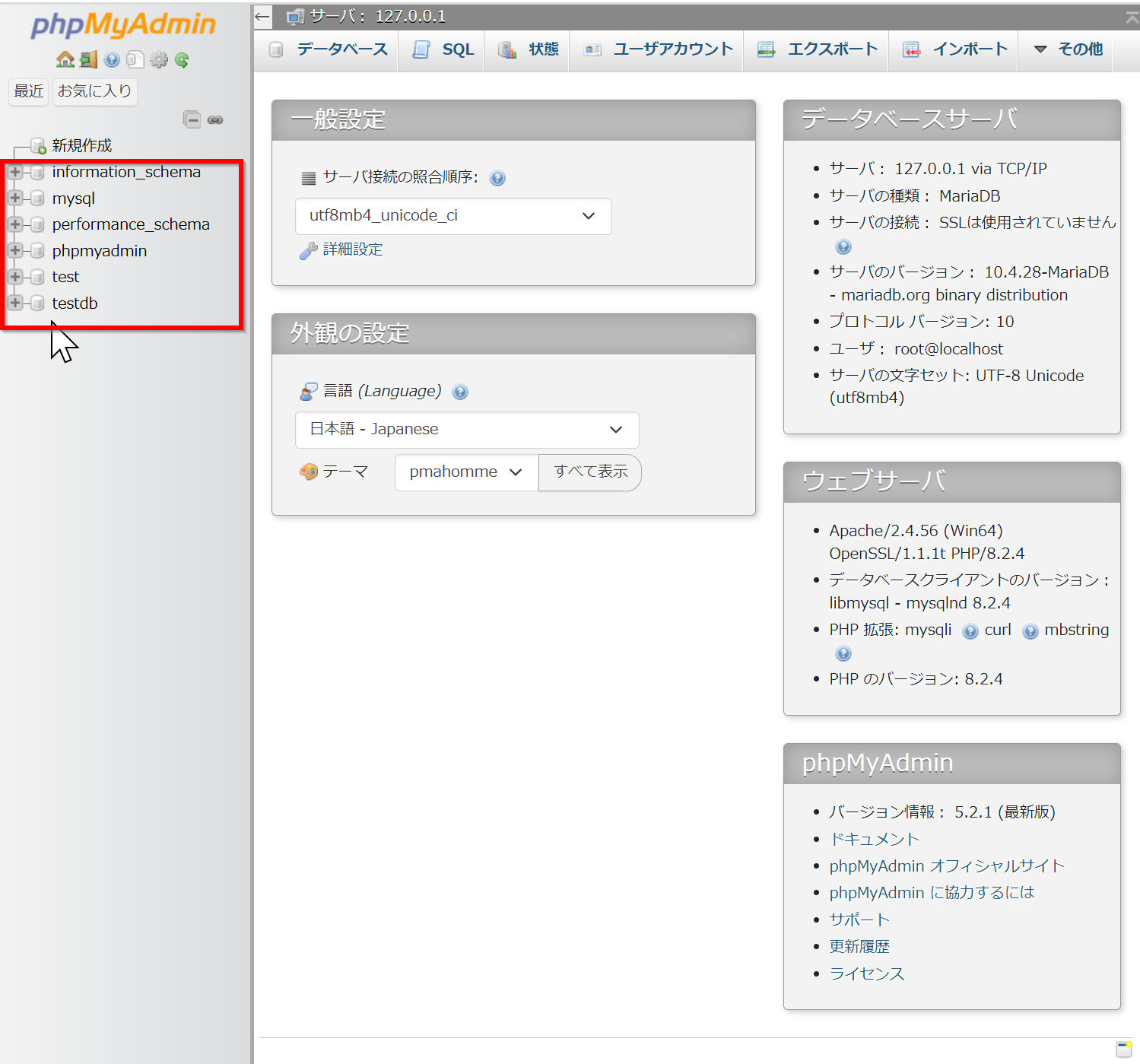Click the 最近 recent tables button
The width and height of the screenshot is (1140, 1064).
click(28, 91)
